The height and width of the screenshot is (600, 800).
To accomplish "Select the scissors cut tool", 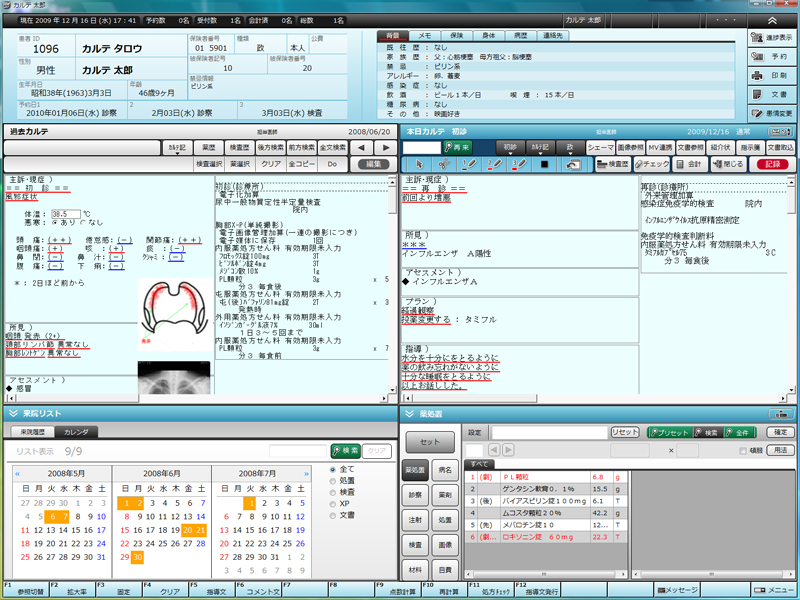I will pos(443,164).
